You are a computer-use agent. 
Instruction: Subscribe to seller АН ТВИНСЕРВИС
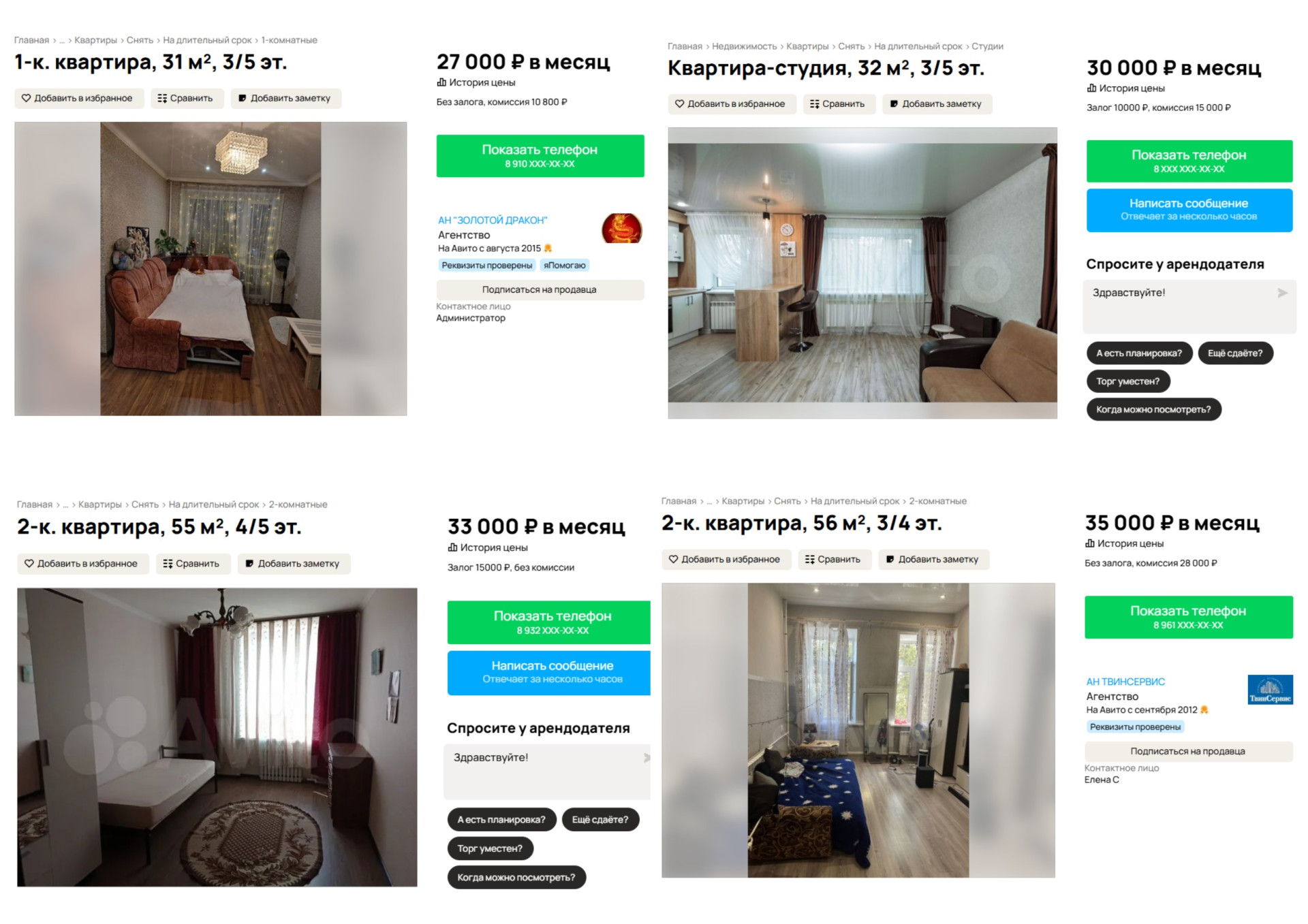tap(1188, 751)
